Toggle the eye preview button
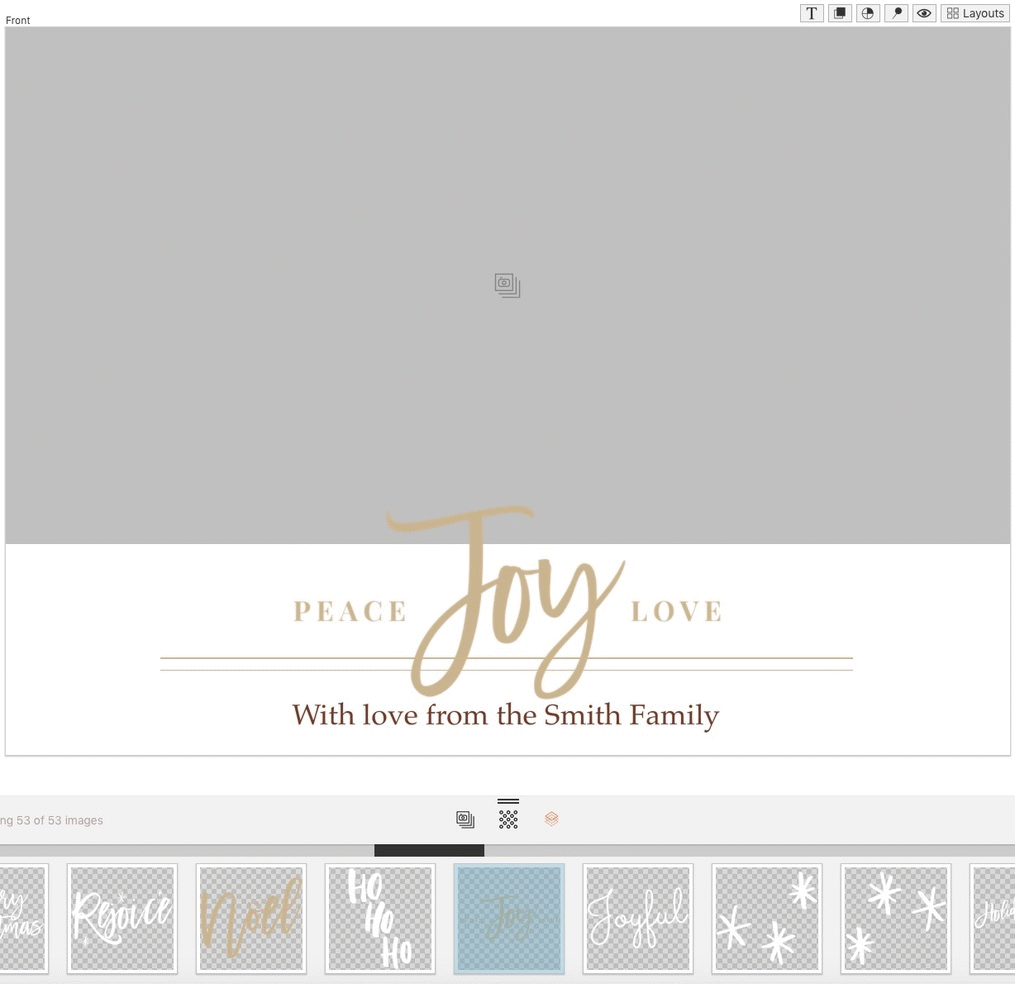Viewport: 1015px width, 984px height. pyautogui.click(x=924, y=13)
